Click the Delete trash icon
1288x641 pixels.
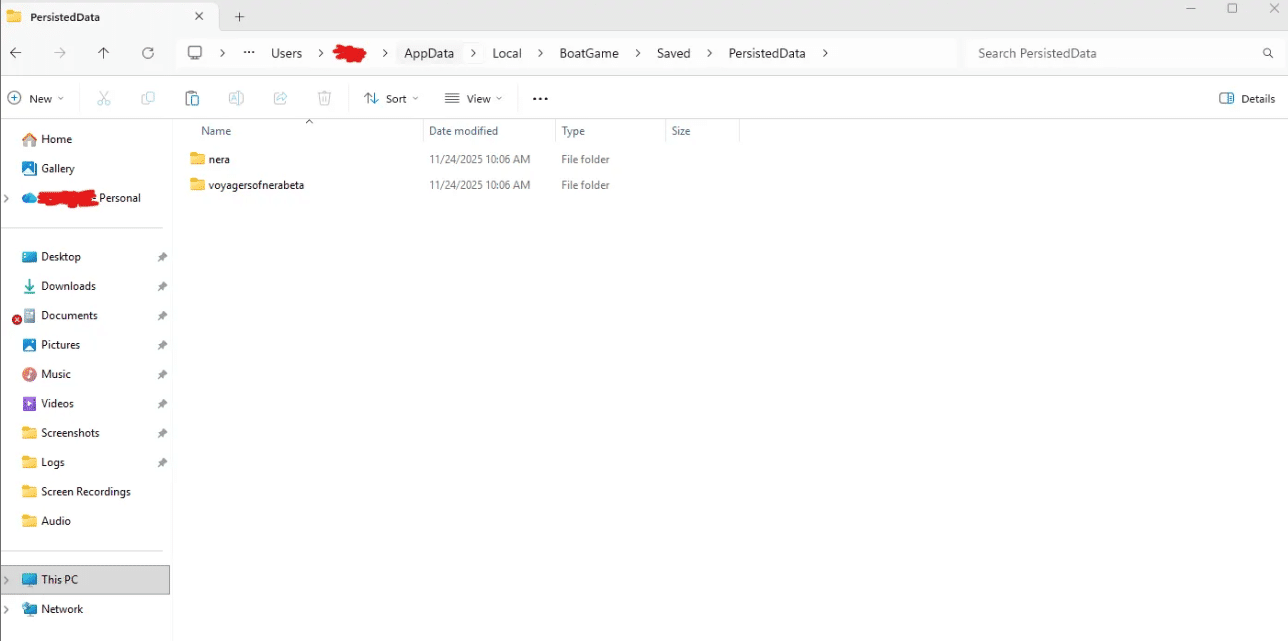[x=324, y=98]
